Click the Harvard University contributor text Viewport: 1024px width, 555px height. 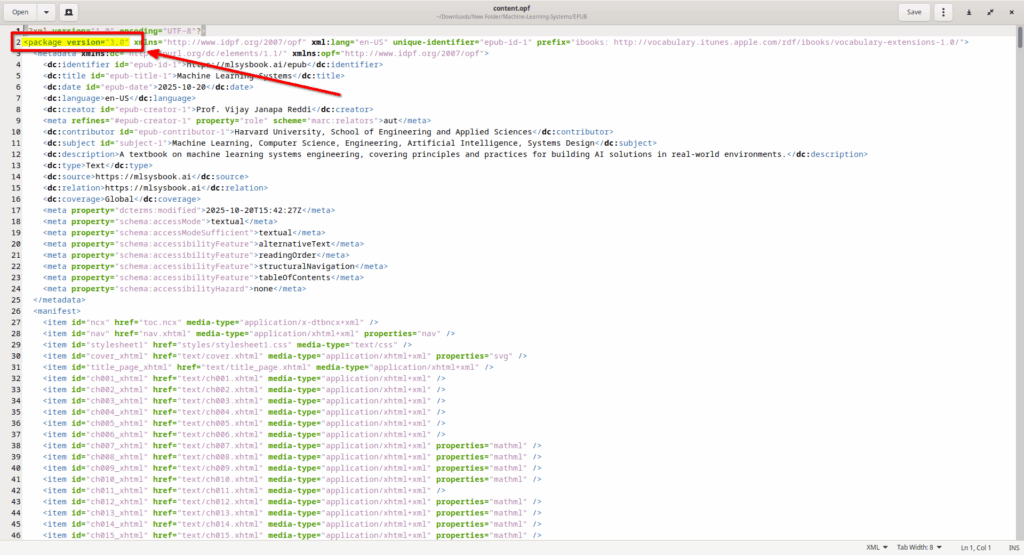383,132
